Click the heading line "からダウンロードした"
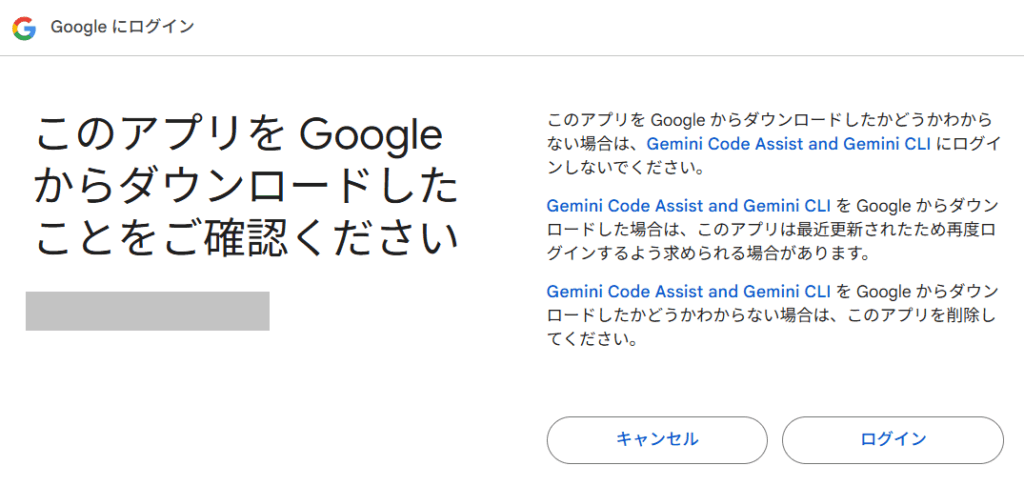1024x486 pixels. click(x=246, y=187)
